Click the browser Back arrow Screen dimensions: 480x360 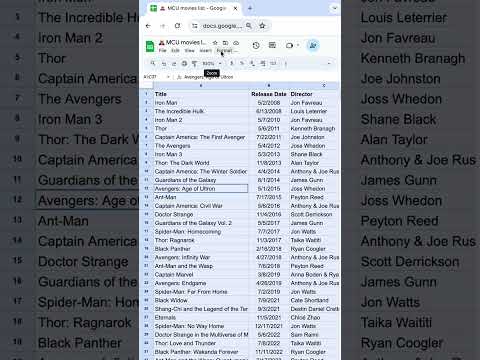pos(148,26)
